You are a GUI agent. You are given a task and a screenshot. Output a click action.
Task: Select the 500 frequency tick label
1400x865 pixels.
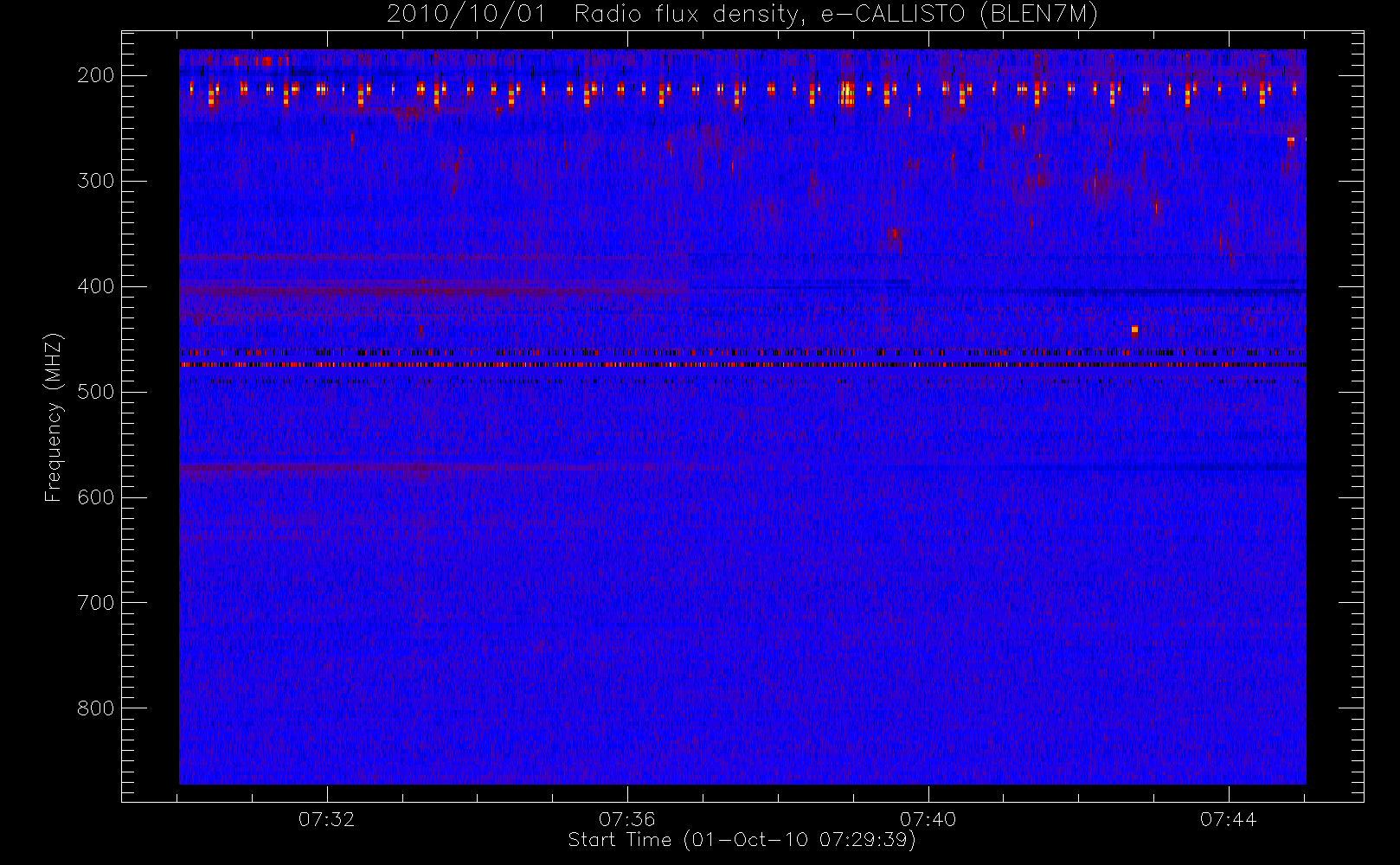[96, 392]
